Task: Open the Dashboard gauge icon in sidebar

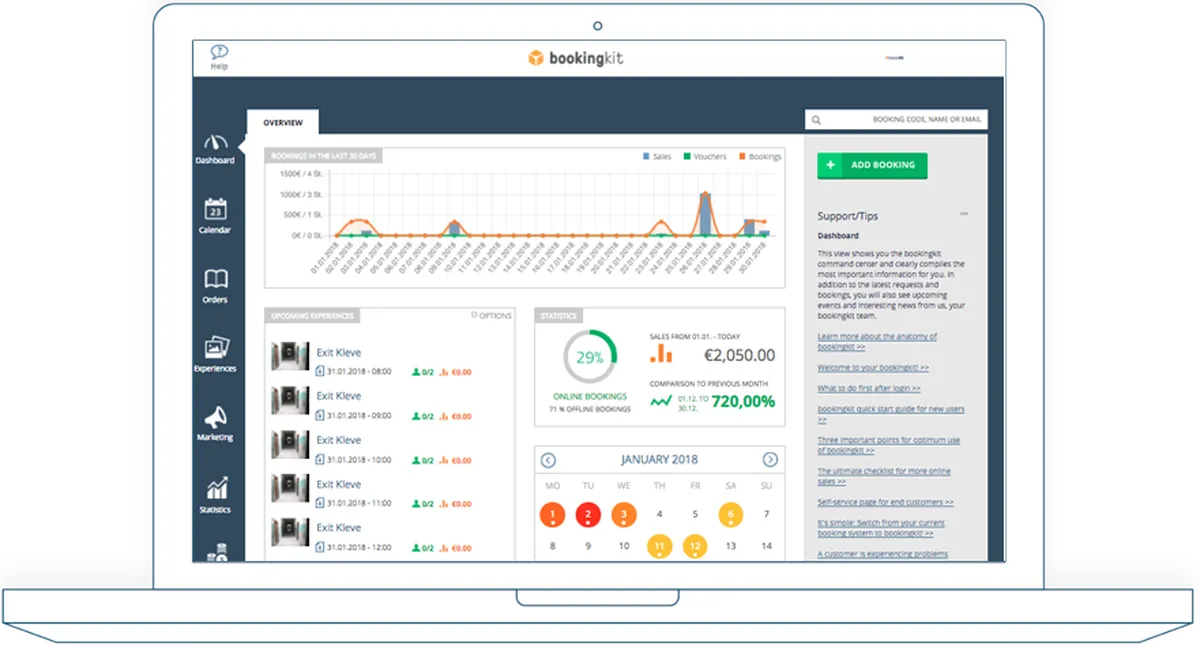Action: point(215,143)
